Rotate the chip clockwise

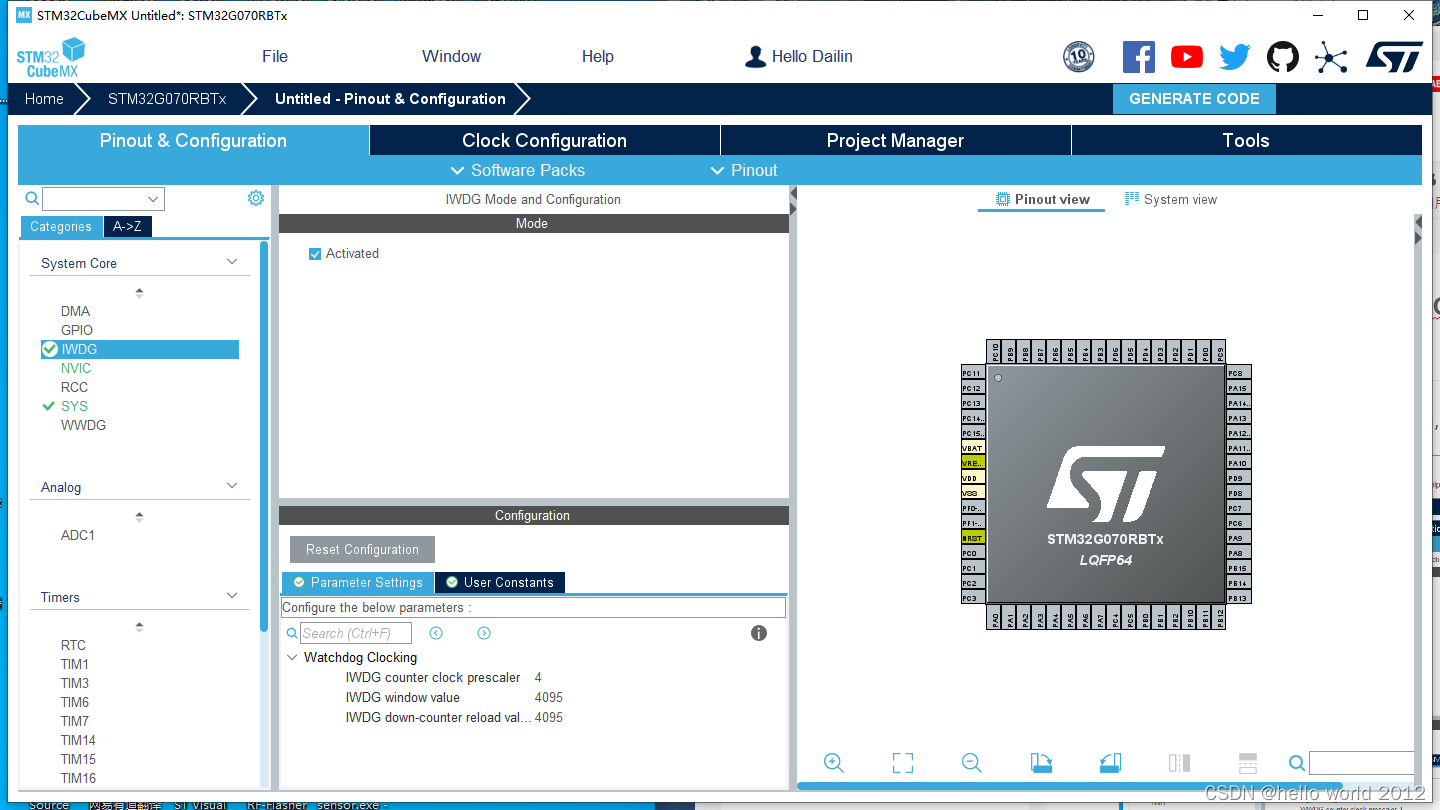click(x=1041, y=763)
